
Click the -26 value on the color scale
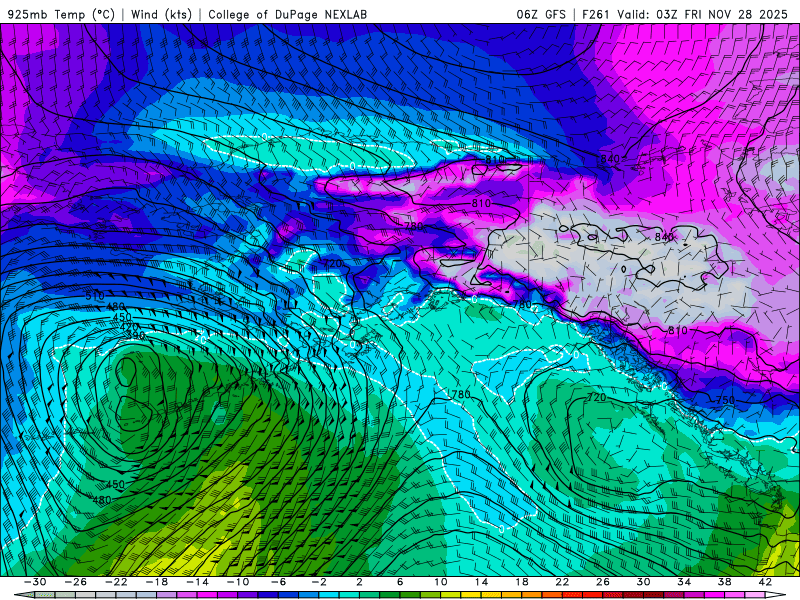(x=76, y=582)
